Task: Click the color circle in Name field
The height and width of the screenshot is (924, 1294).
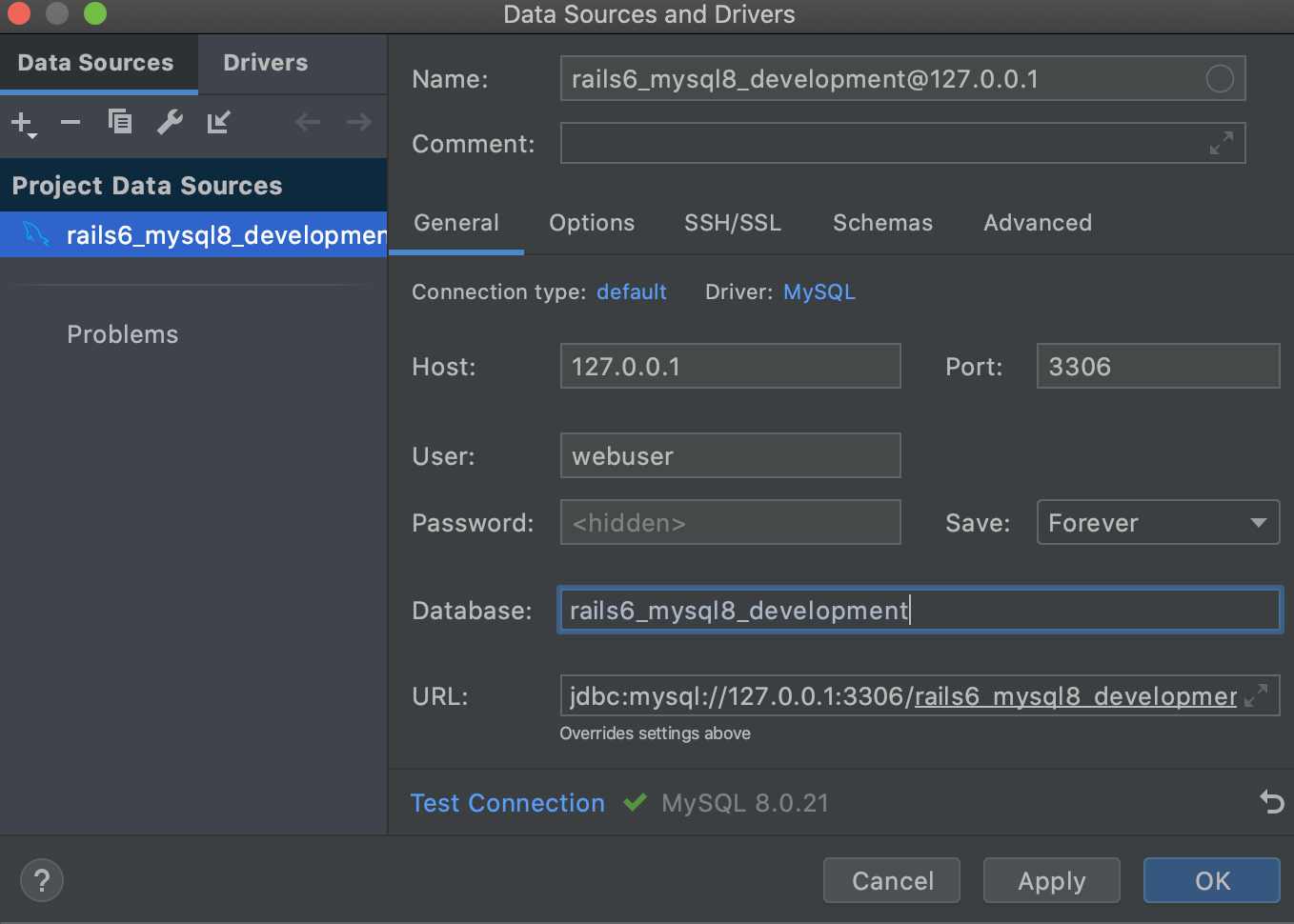Action: [1220, 79]
